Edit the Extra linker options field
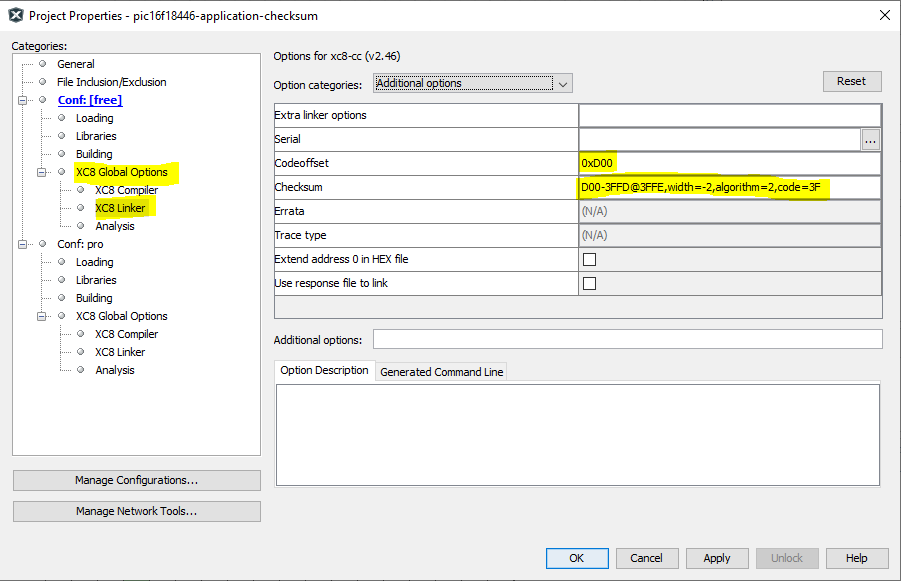This screenshot has width=901, height=581. 729,115
